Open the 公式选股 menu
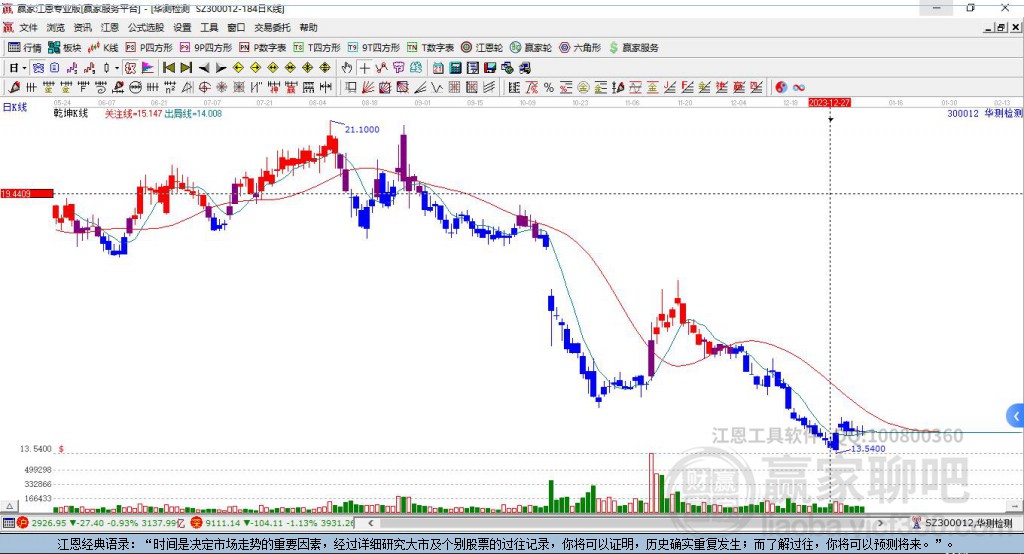The width and height of the screenshot is (1024, 554). coord(146,27)
